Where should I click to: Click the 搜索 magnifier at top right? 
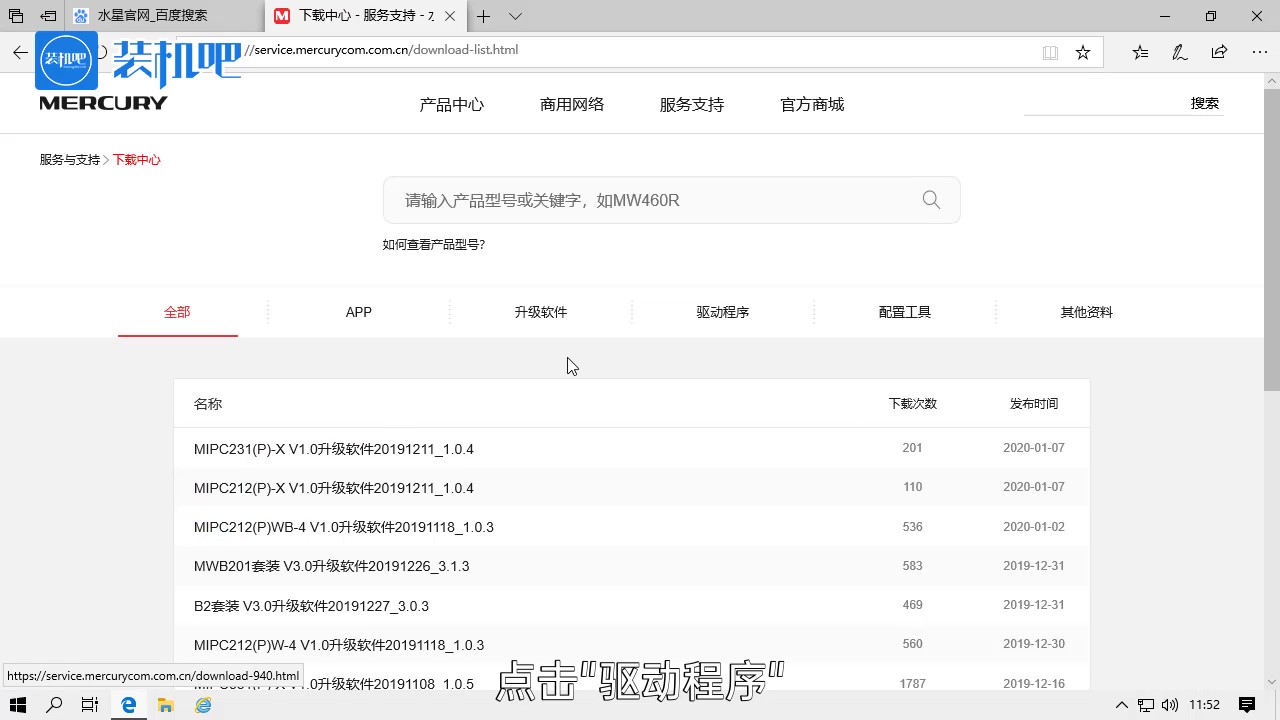(1204, 102)
